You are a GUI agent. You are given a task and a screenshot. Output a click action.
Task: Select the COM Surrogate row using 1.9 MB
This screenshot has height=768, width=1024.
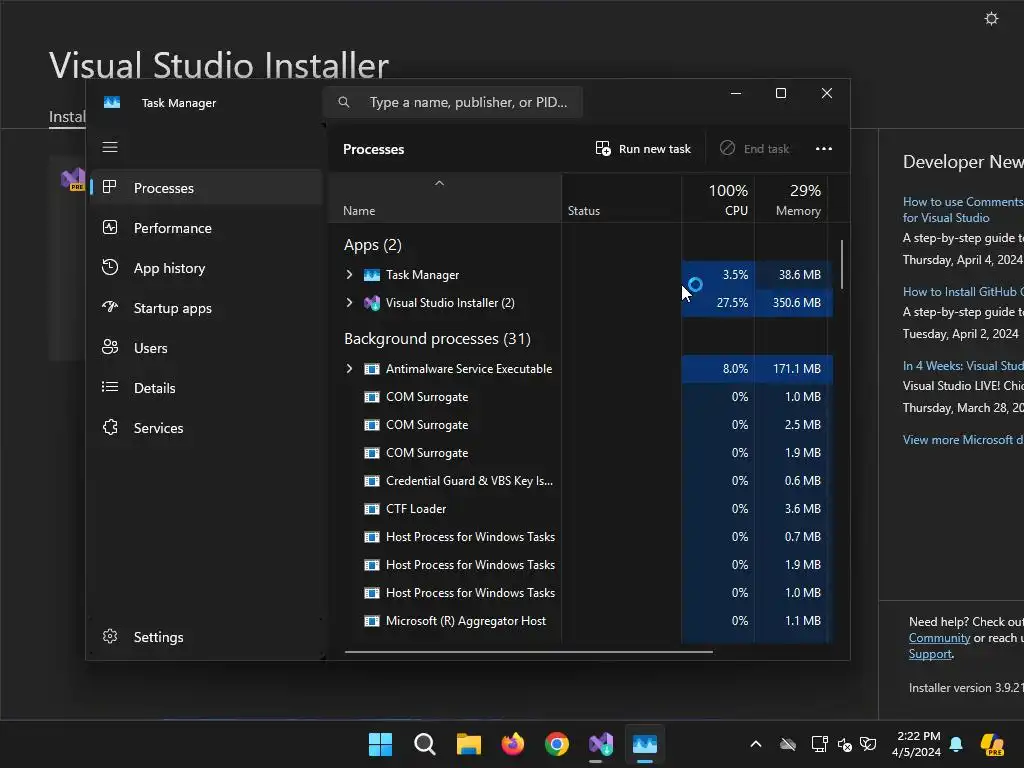[581, 453]
